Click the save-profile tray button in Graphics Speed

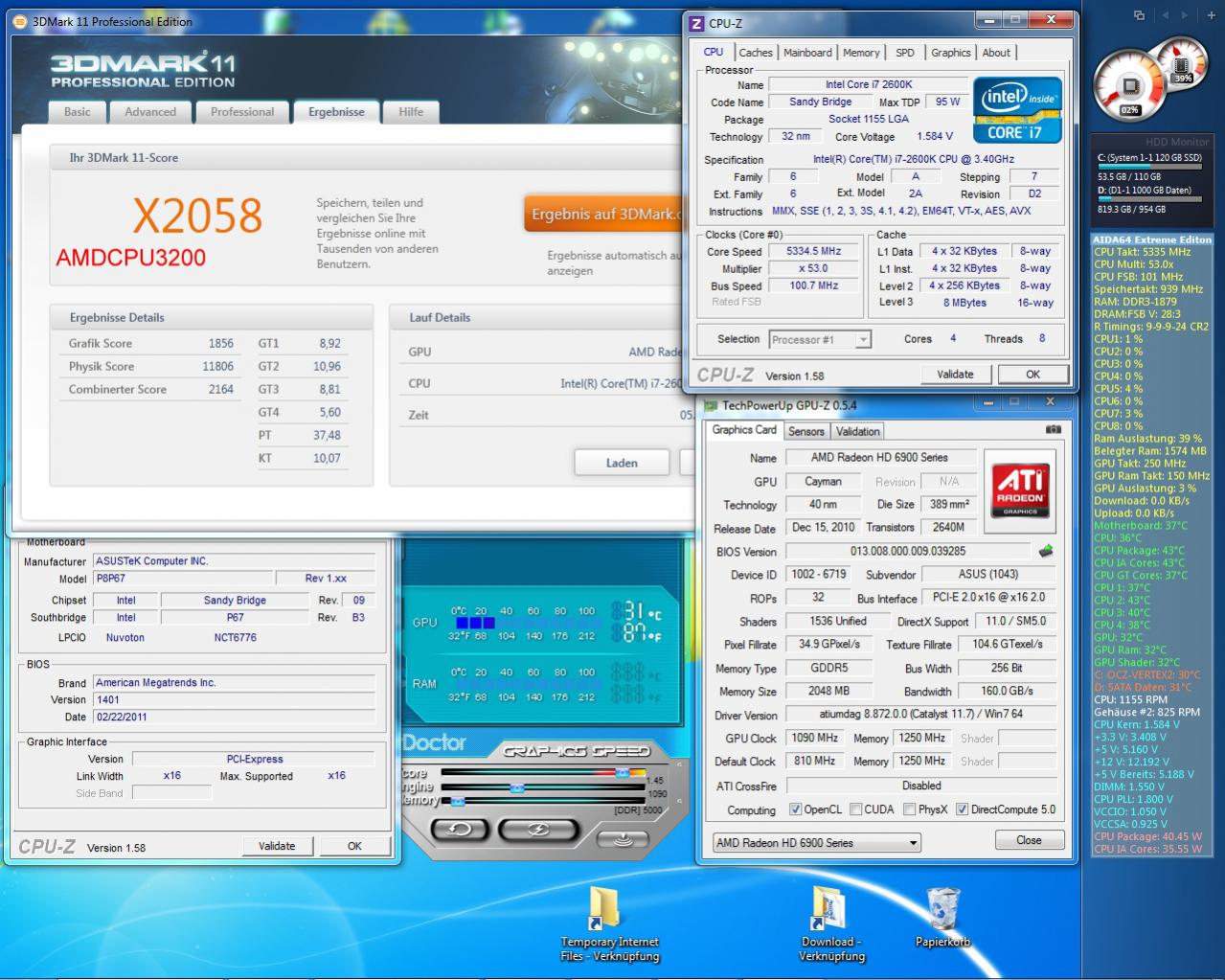(x=623, y=839)
